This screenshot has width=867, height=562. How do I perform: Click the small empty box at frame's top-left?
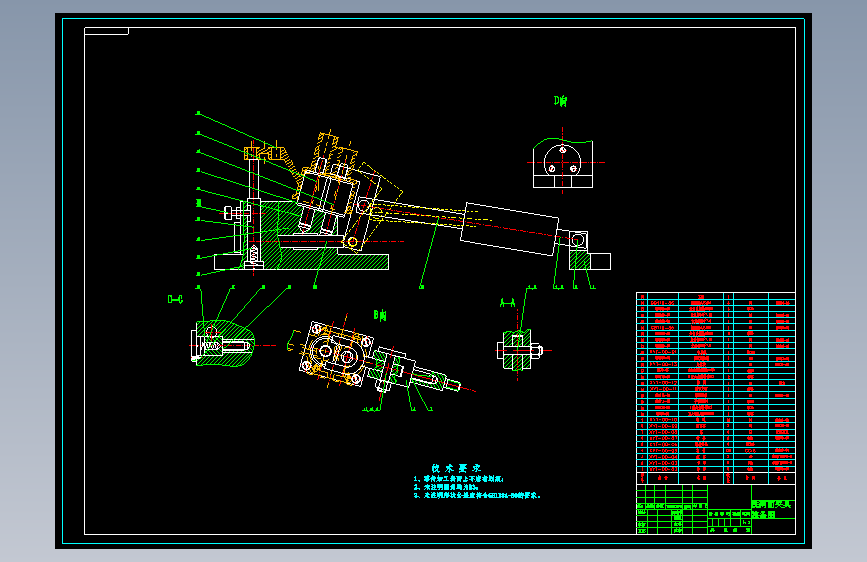click(106, 31)
